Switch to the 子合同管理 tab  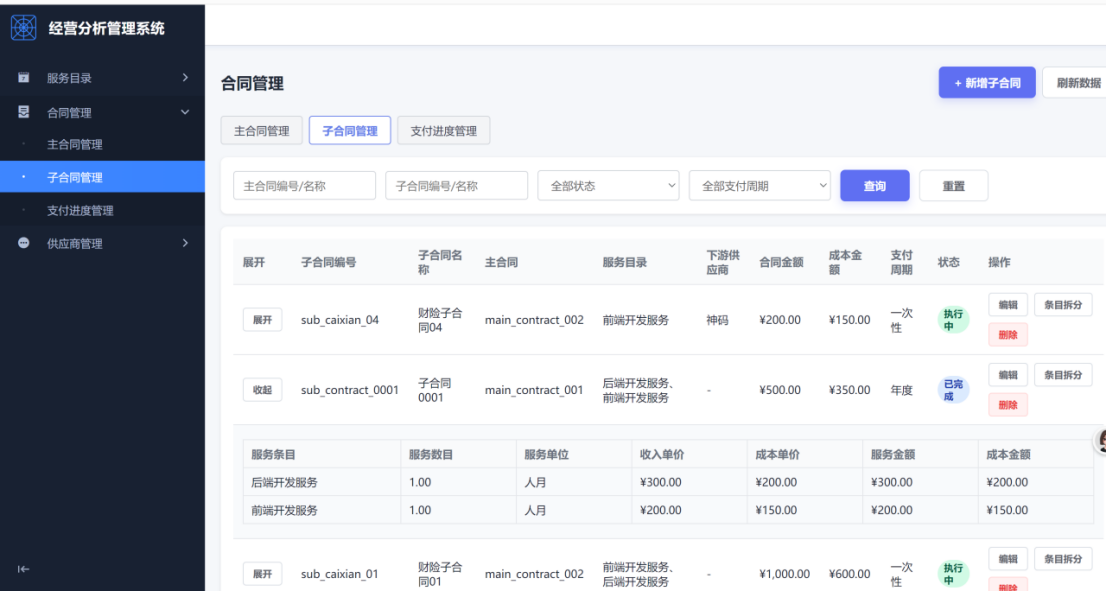click(x=350, y=131)
